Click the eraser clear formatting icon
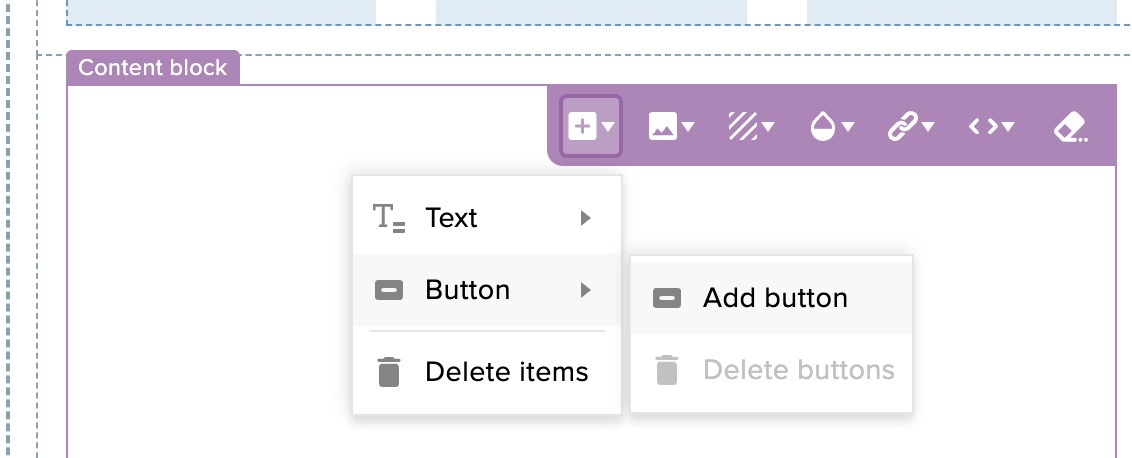The image size is (1132, 458). click(x=1071, y=127)
